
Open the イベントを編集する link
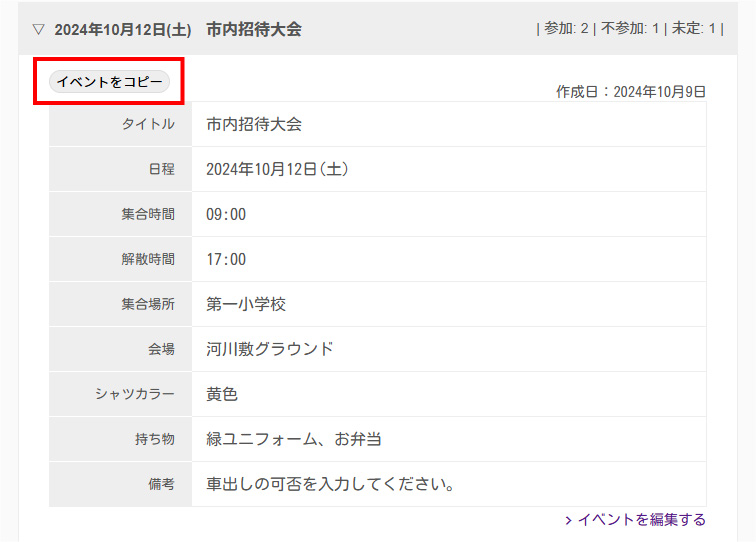pyautogui.click(x=641, y=520)
